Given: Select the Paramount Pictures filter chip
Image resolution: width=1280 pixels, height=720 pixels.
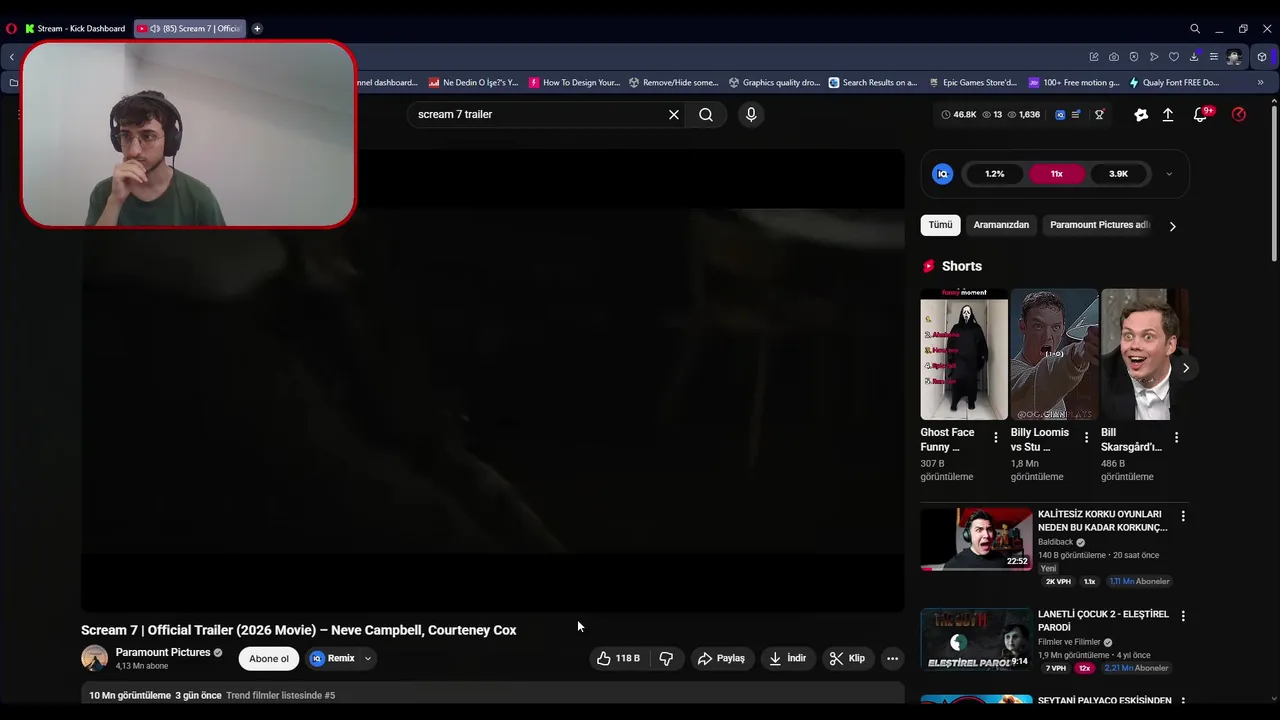Looking at the screenshot, I should 1100,225.
